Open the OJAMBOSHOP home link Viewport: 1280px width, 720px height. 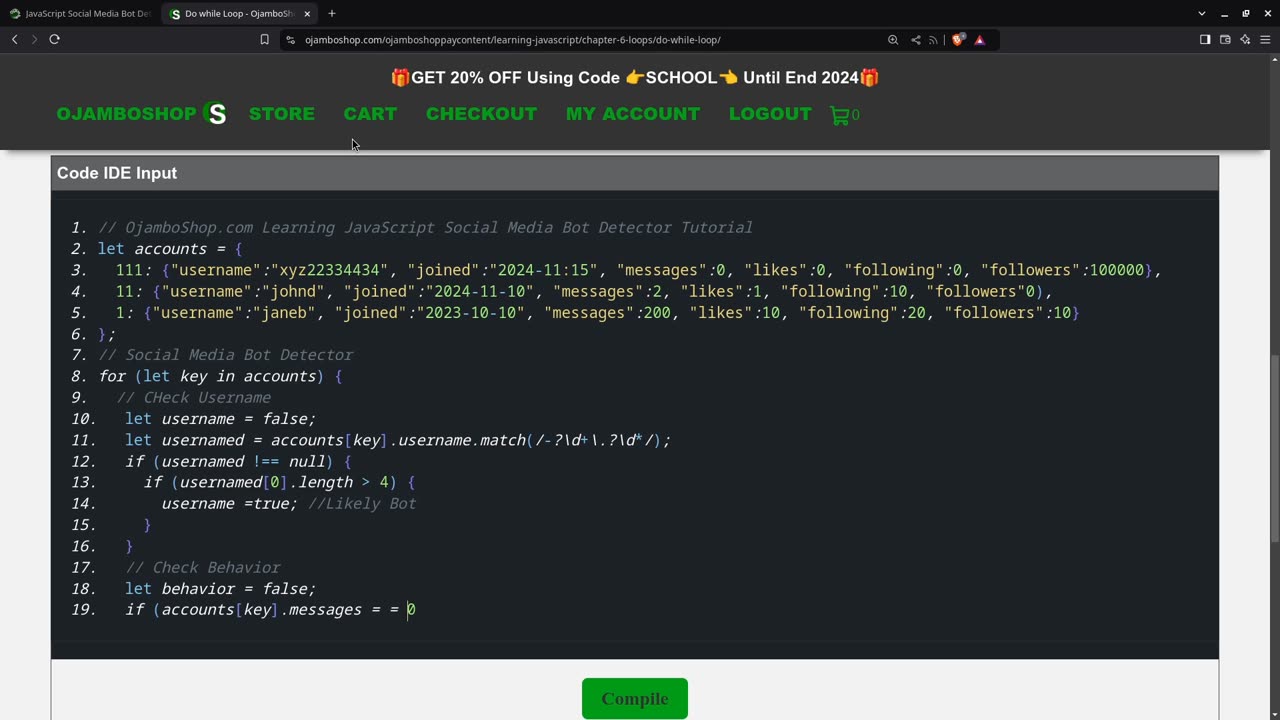[126, 114]
